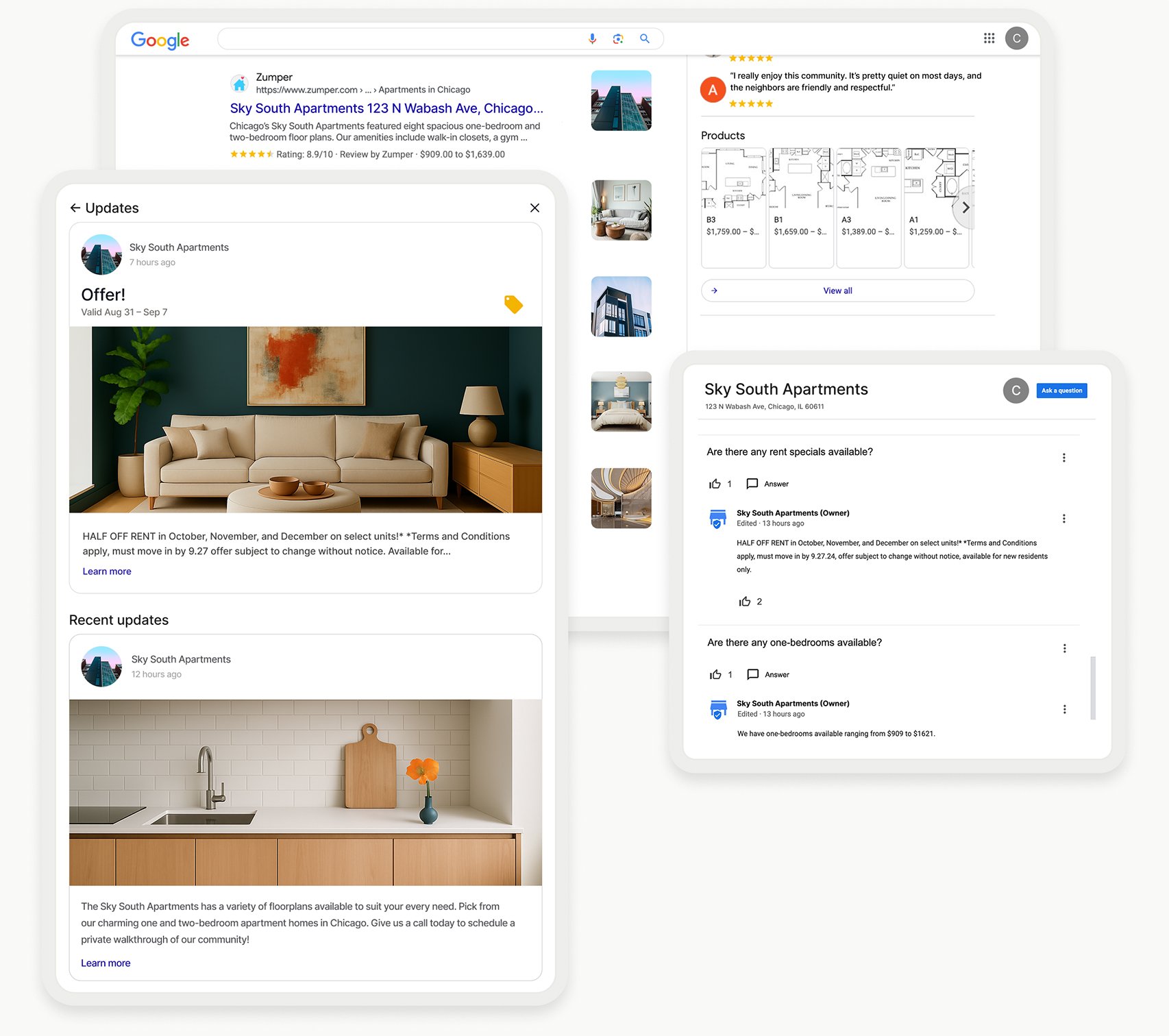The width and height of the screenshot is (1169, 1036).
Task: Open the account avatar in the Google header
Action: tap(1017, 38)
